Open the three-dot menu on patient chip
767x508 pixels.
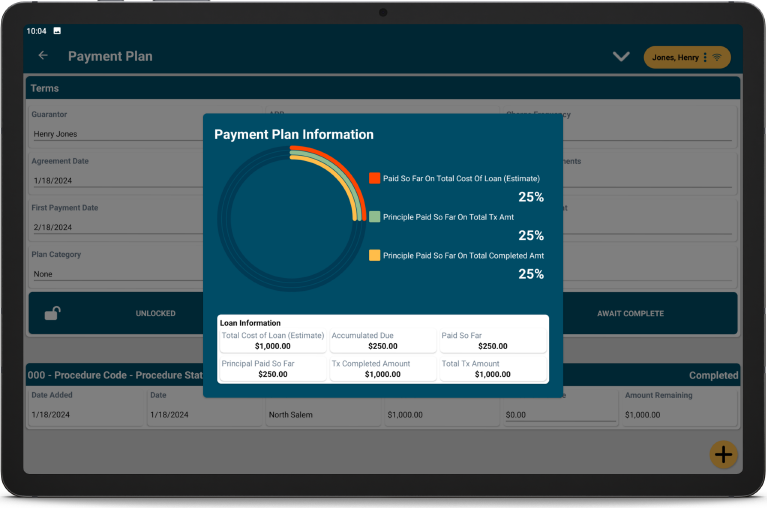click(705, 58)
